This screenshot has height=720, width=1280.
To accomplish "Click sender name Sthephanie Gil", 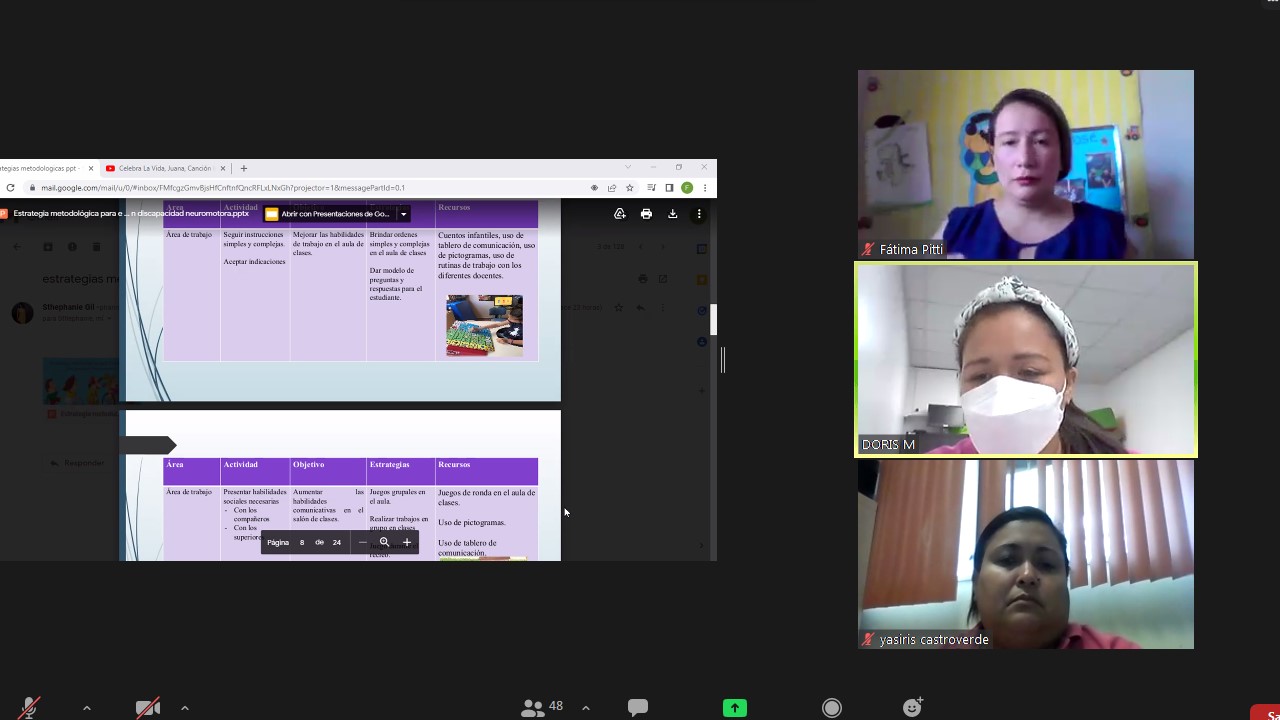I will click(67, 307).
